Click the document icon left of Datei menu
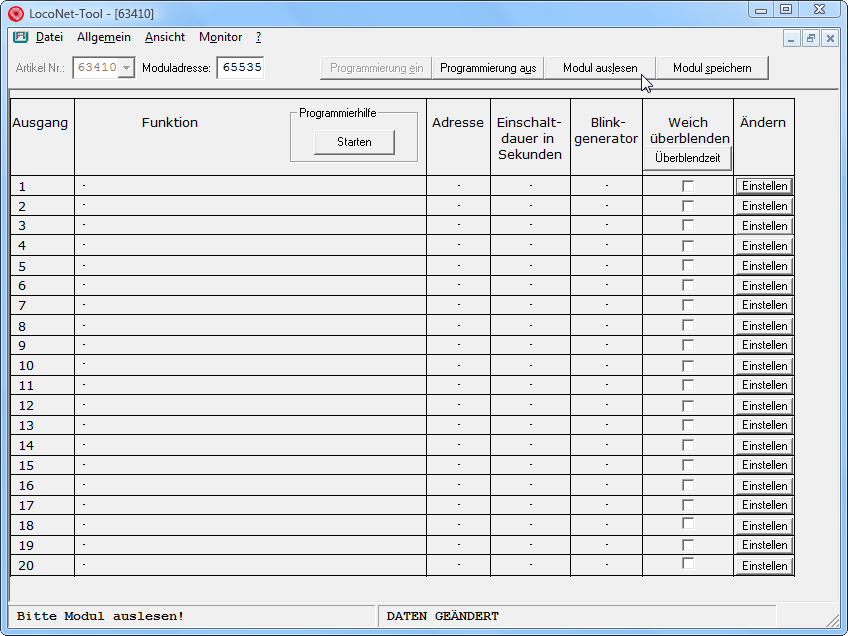The height and width of the screenshot is (636, 848). pos(21,37)
